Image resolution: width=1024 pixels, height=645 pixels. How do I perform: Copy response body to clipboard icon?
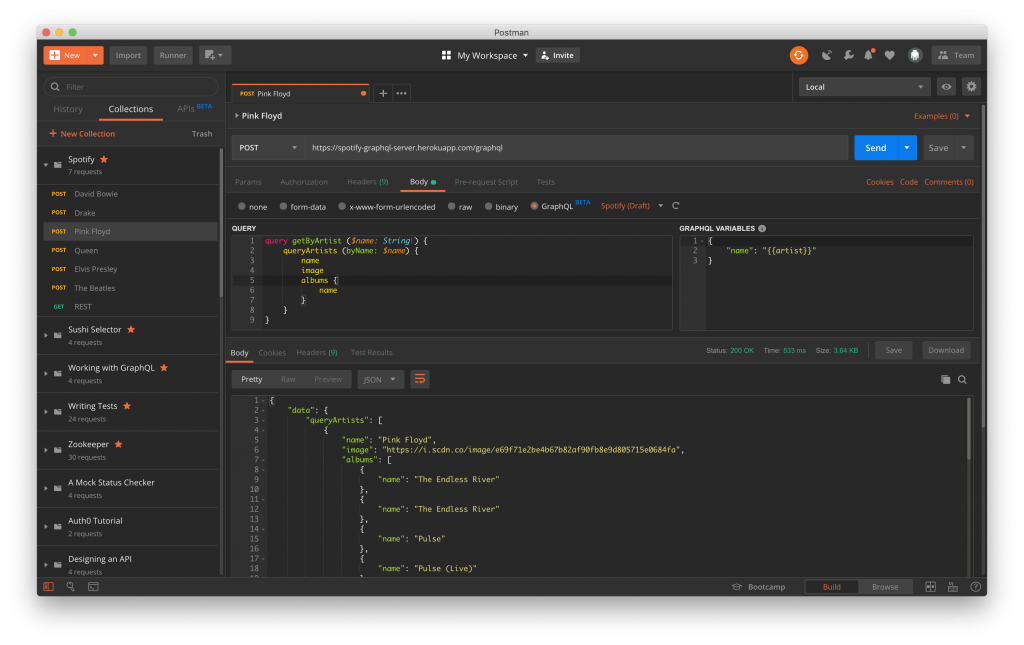pos(945,379)
